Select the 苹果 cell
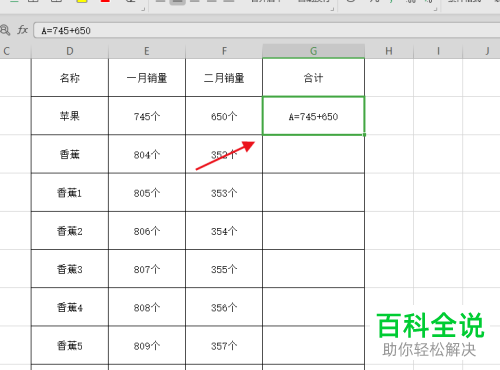Screen dimensions: 500x370 click(70, 116)
